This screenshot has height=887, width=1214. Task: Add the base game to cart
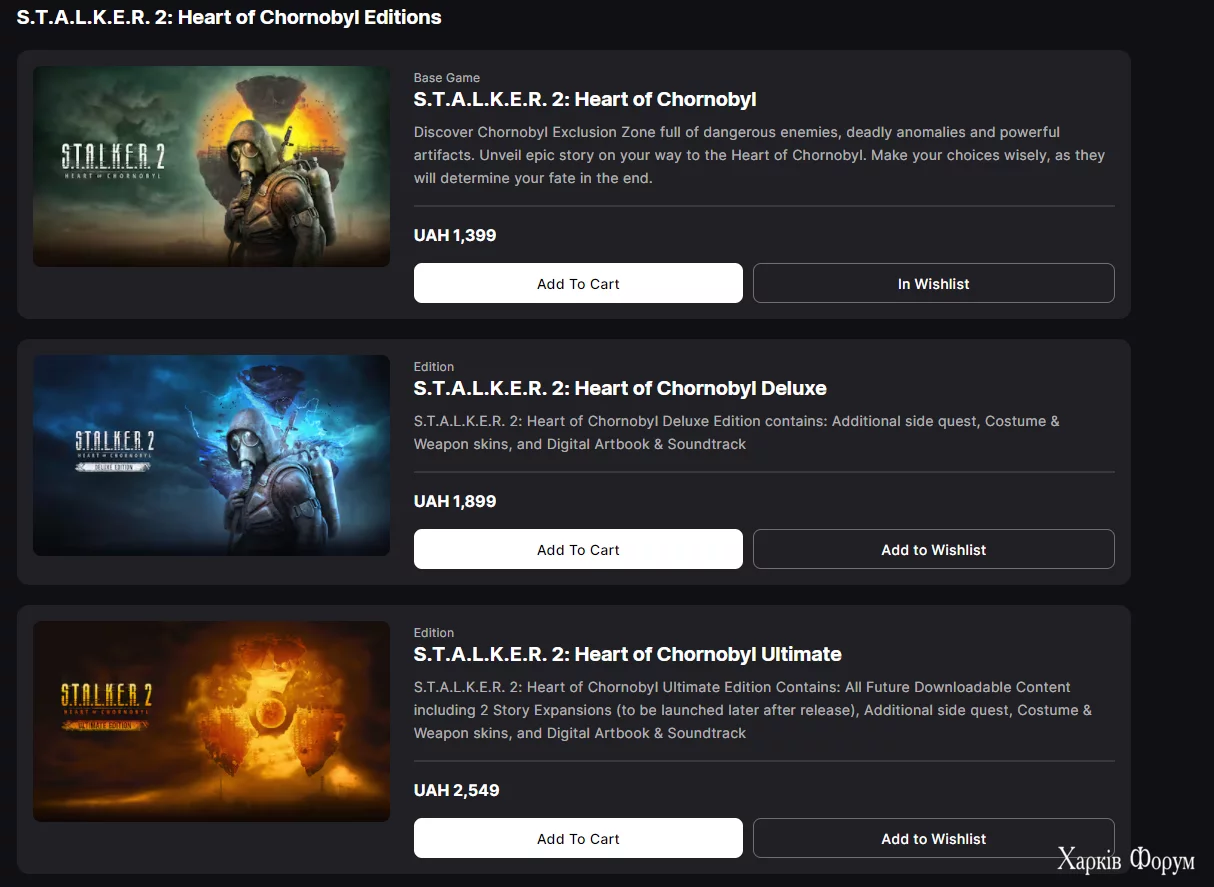point(578,283)
